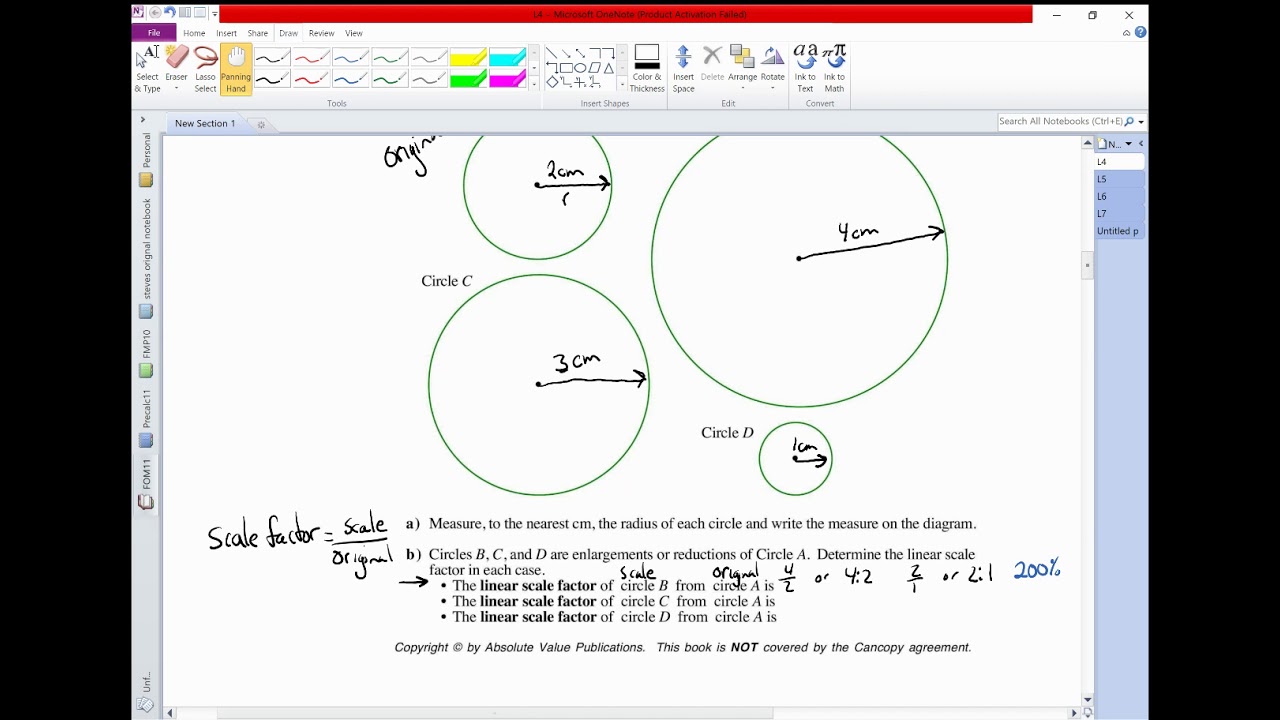Select the thick black pen in bottom row
This screenshot has height=720, width=1280.
[272, 79]
